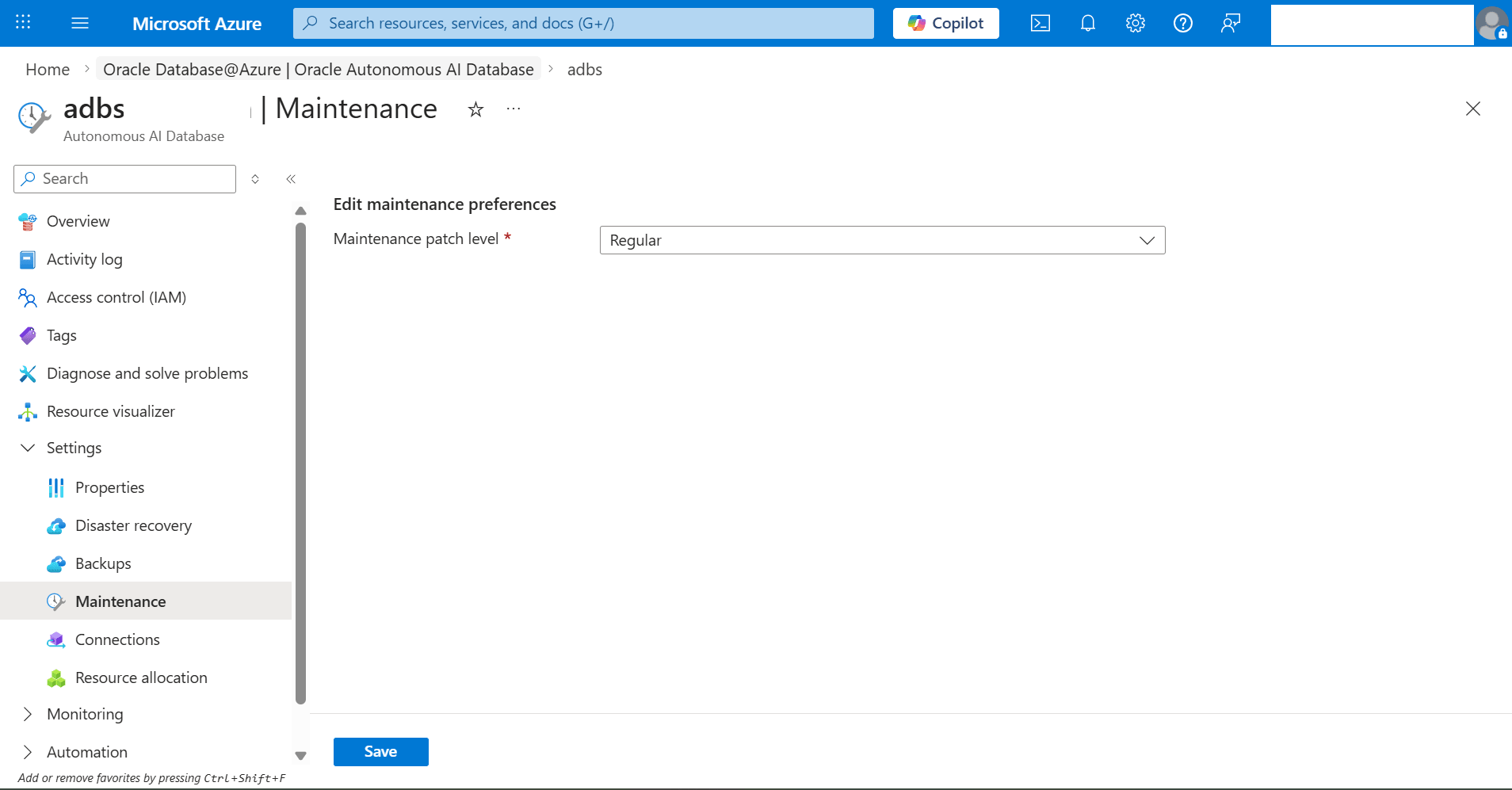The image size is (1512, 790).
Task: Close the Maintenance blade
Action: pyautogui.click(x=1473, y=109)
